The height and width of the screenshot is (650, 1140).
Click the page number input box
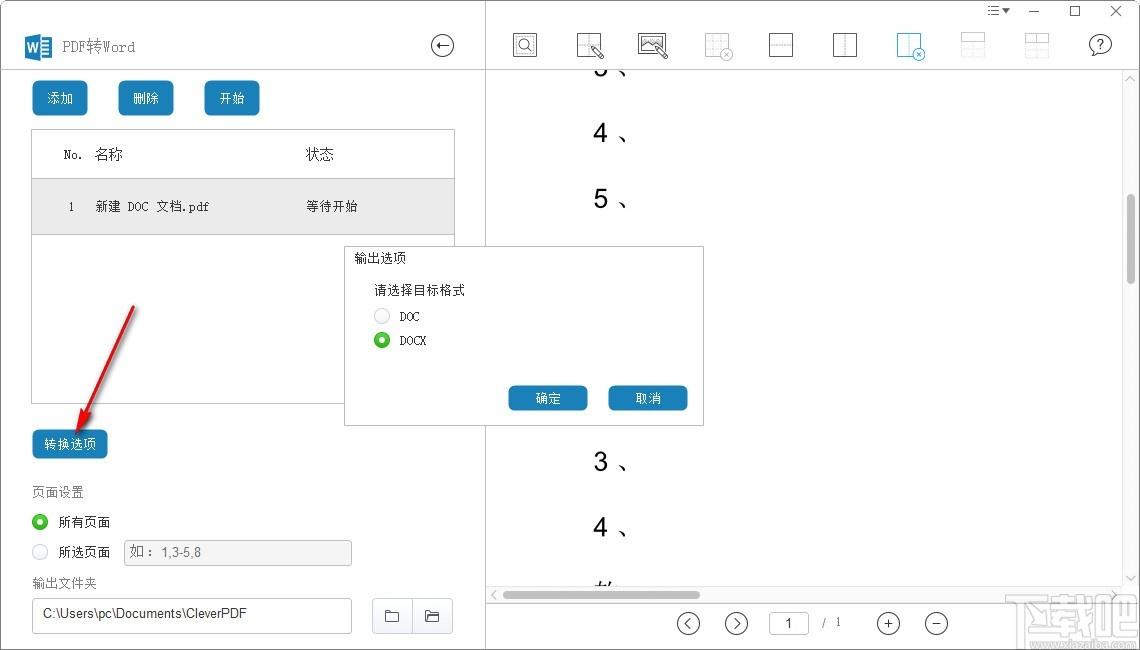tap(789, 623)
